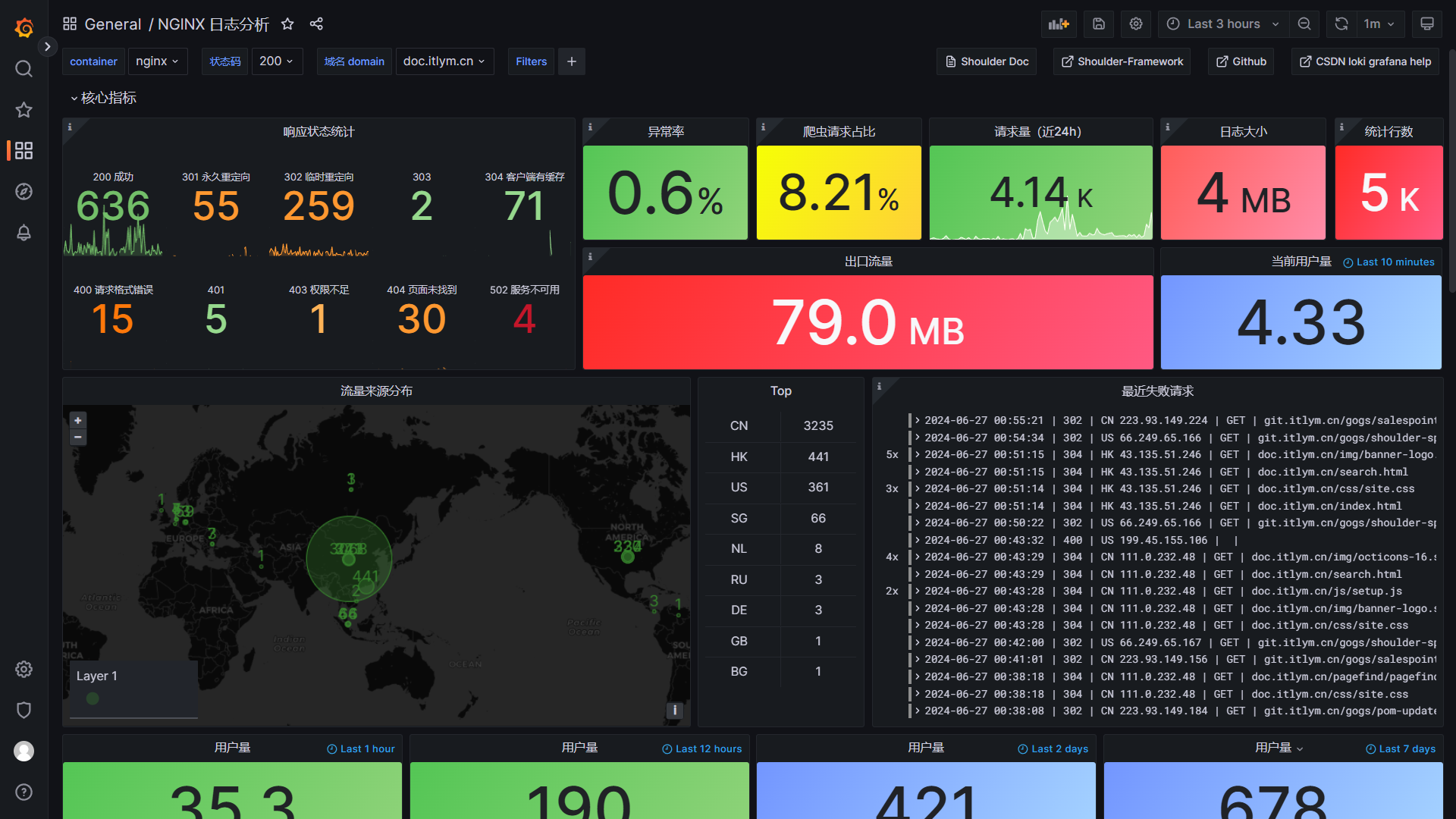The image size is (1456, 819).
Task: Open the Github link
Action: coord(1242,62)
